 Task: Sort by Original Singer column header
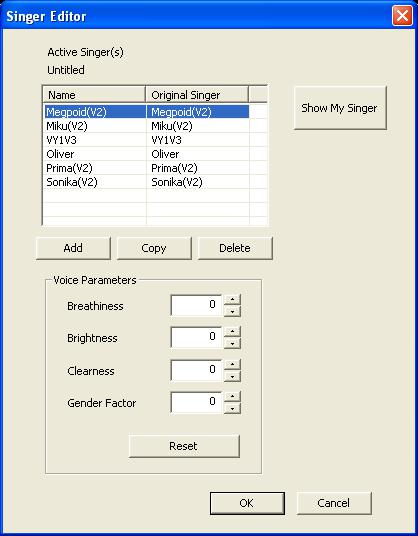[x=197, y=95]
